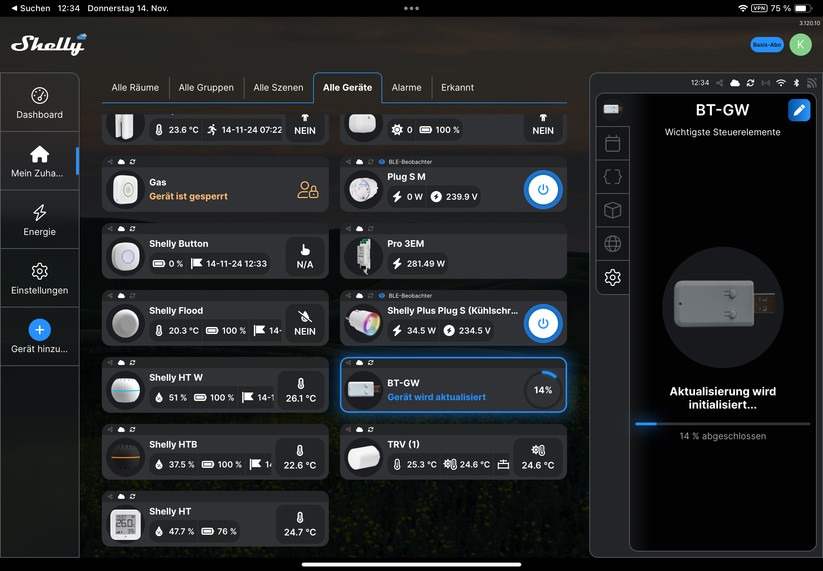This screenshot has width=823, height=571.
Task: Switch to the Alle Szenen tab
Action: 278,88
